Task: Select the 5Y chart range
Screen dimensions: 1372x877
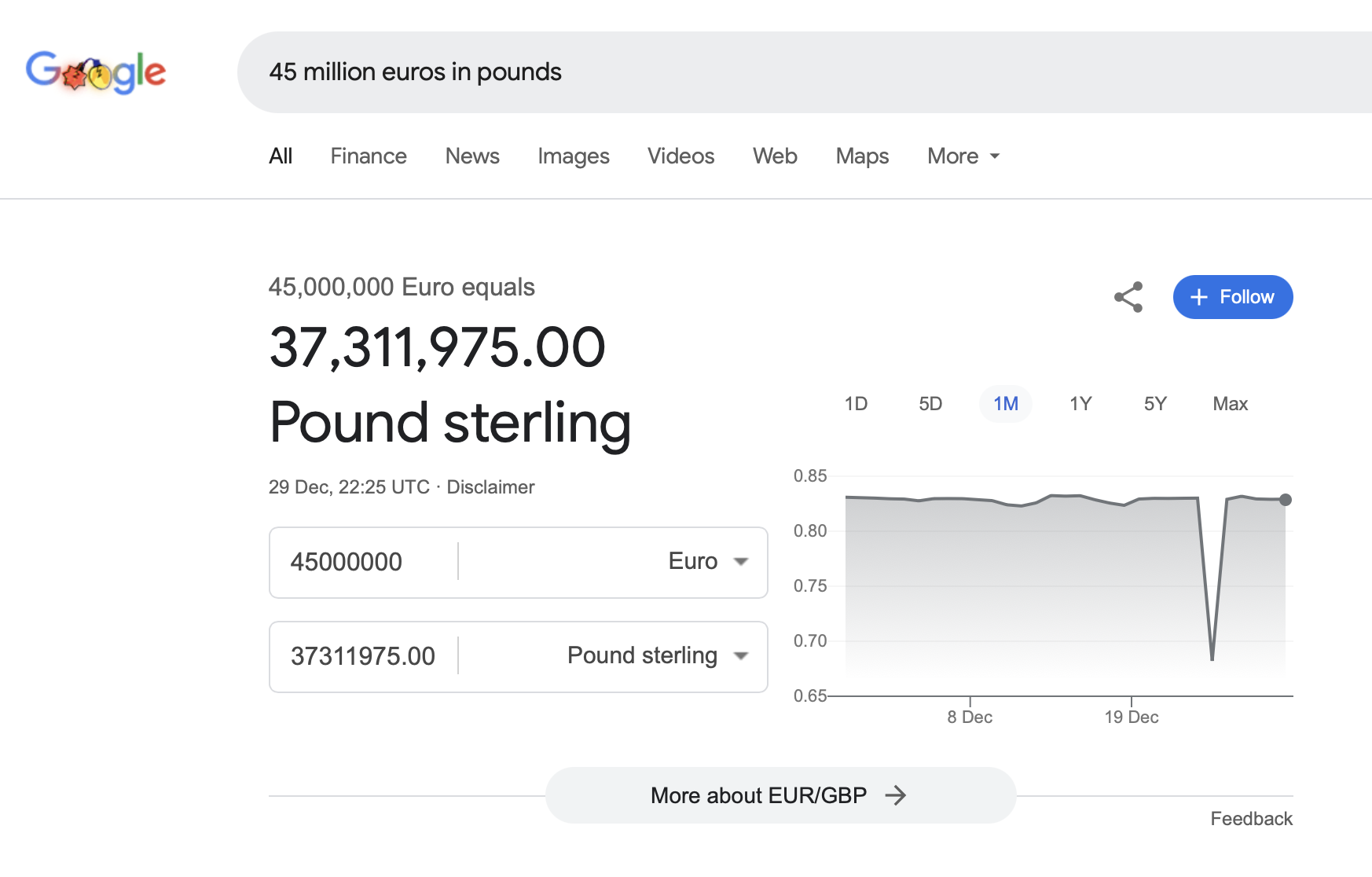Action: click(x=1155, y=404)
